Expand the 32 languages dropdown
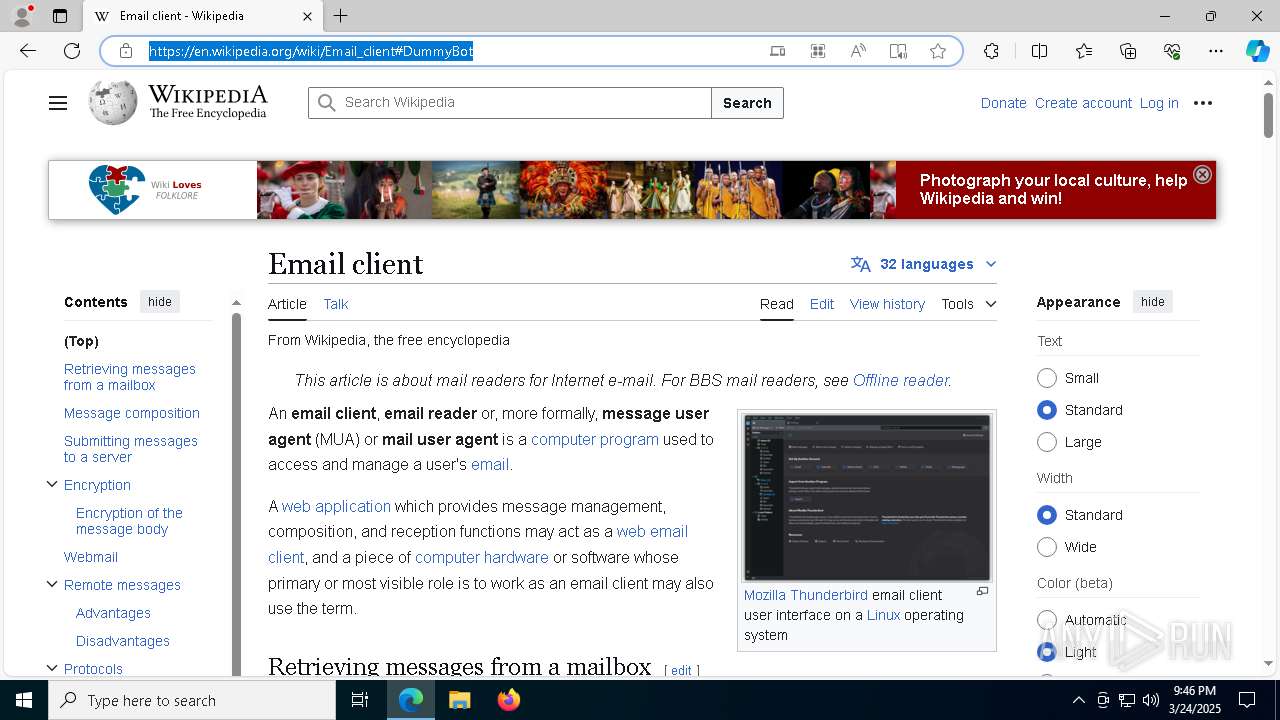The width and height of the screenshot is (1280, 720). (x=924, y=264)
